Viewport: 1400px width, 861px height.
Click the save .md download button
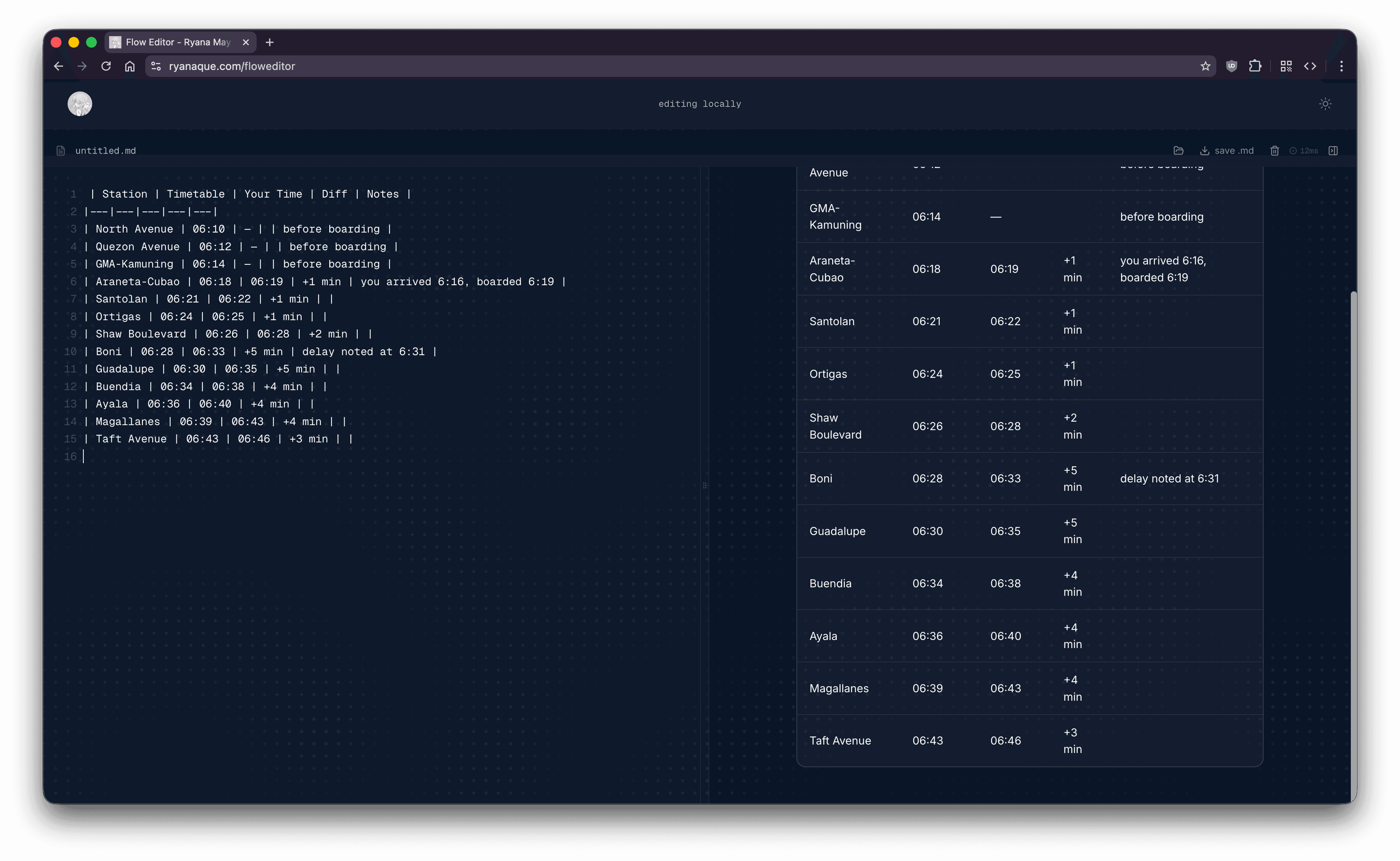click(1226, 151)
